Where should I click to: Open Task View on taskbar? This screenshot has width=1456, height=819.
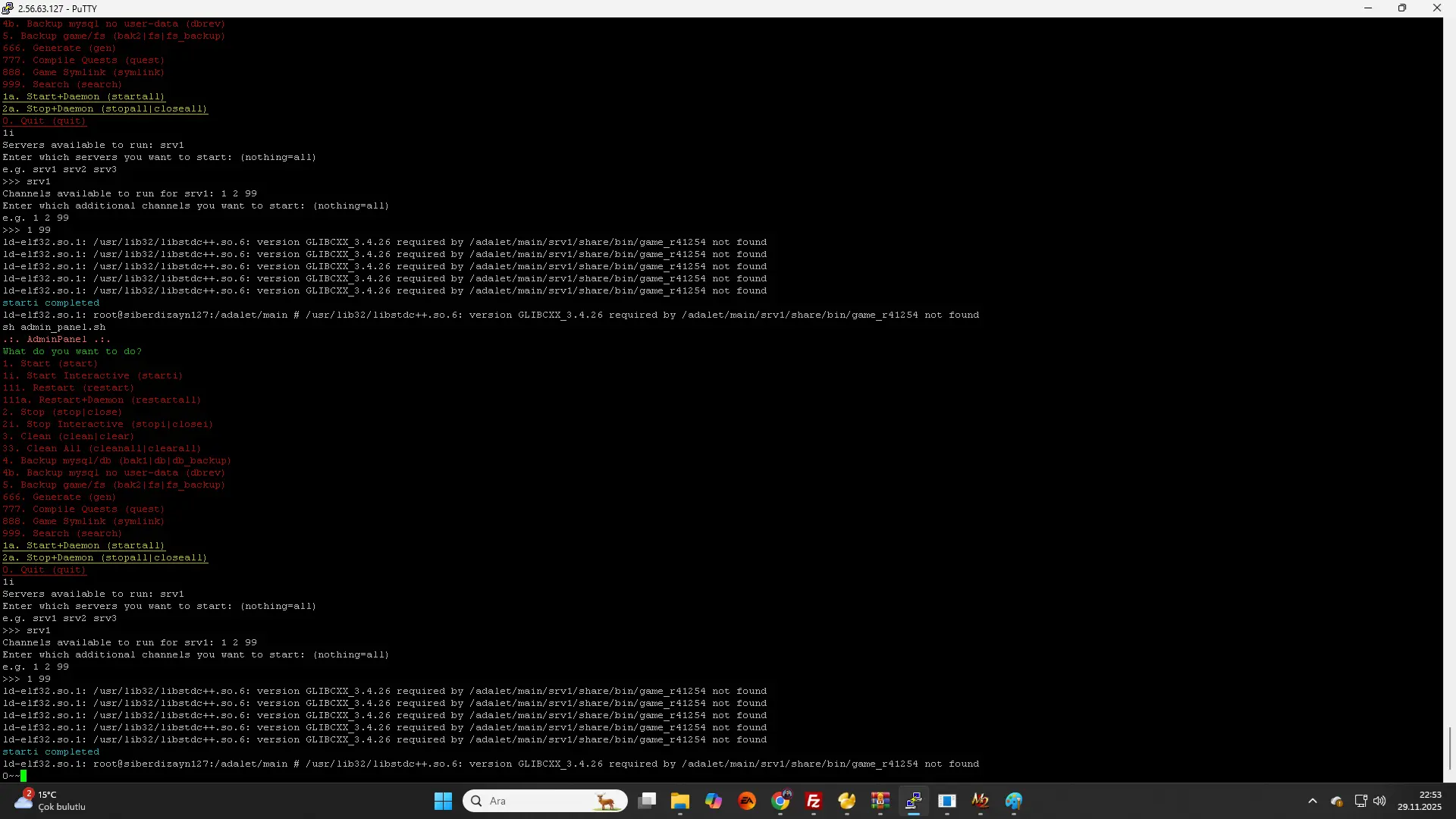coord(647,801)
